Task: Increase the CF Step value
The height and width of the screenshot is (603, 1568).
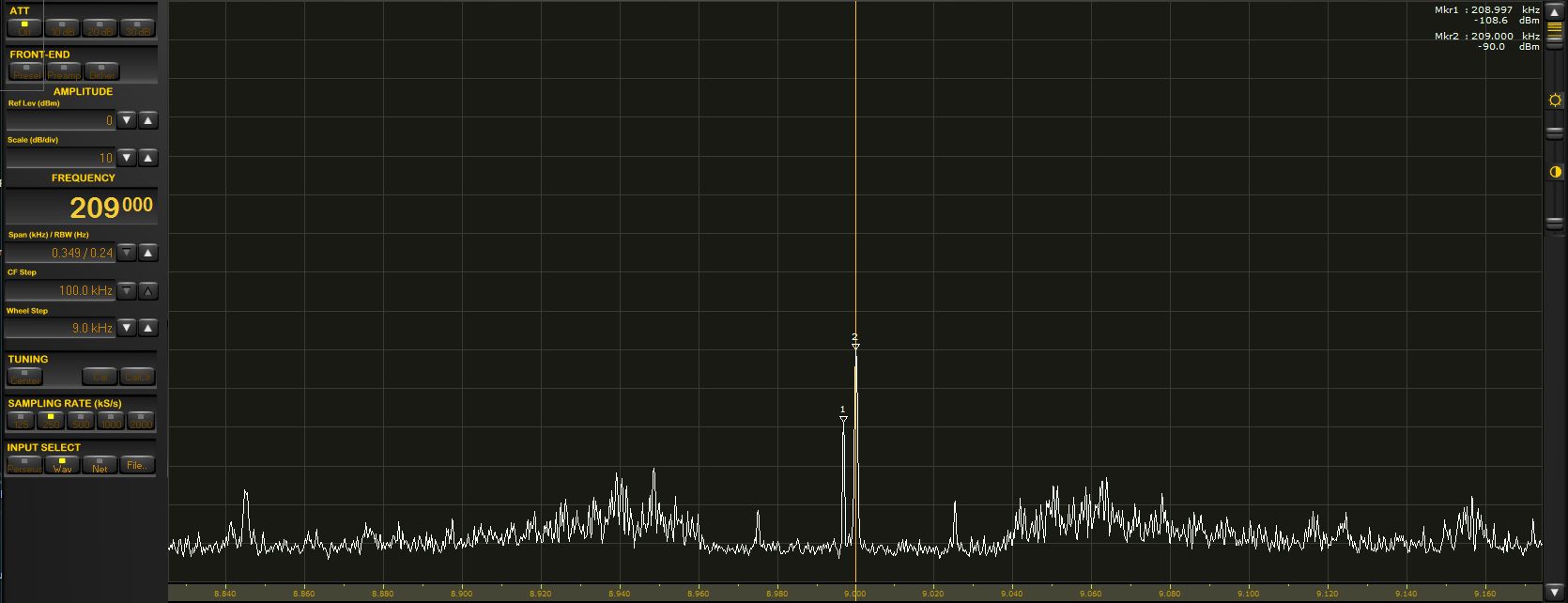Action: click(147, 291)
